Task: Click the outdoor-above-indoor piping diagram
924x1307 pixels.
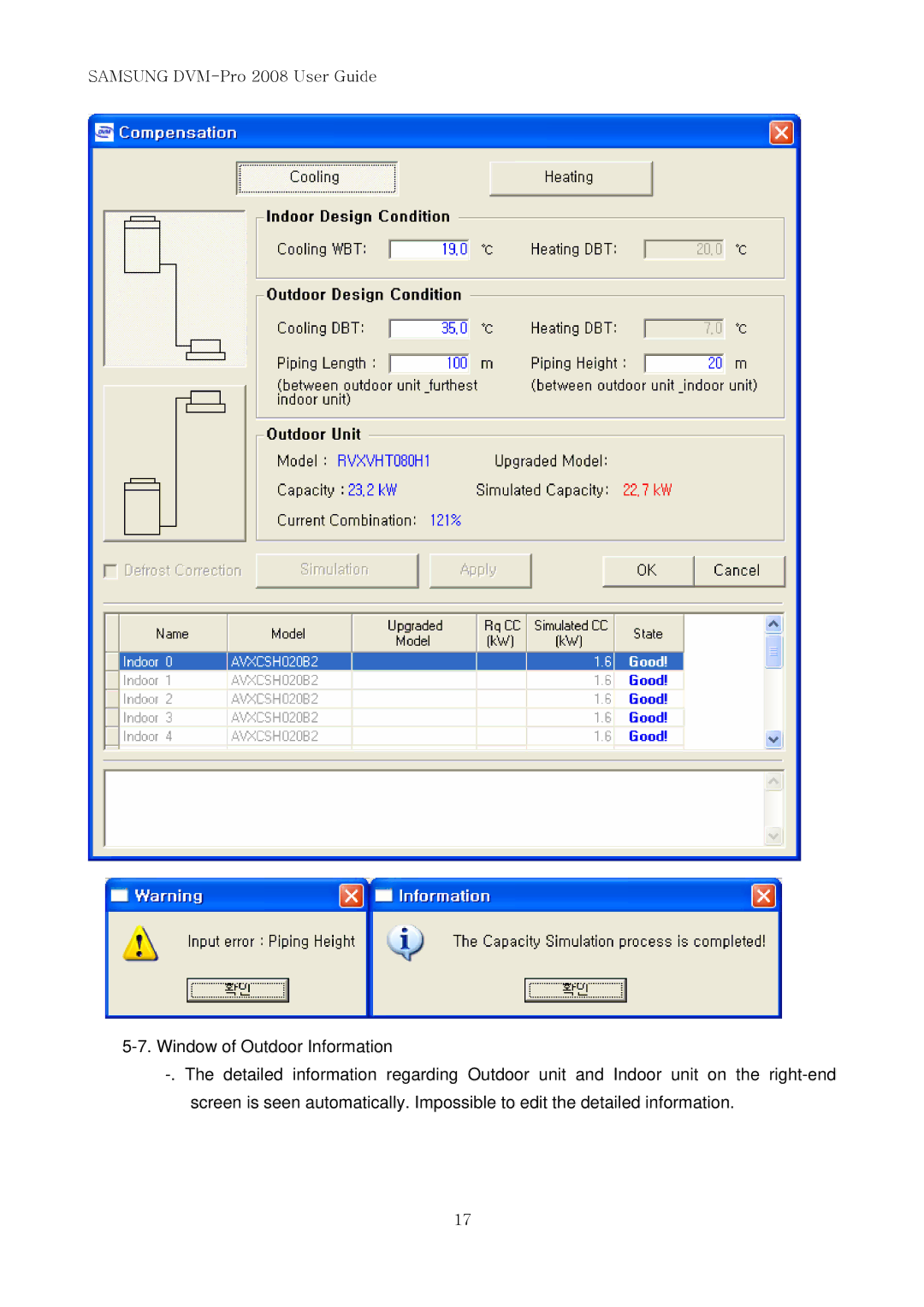Action: pos(175,289)
